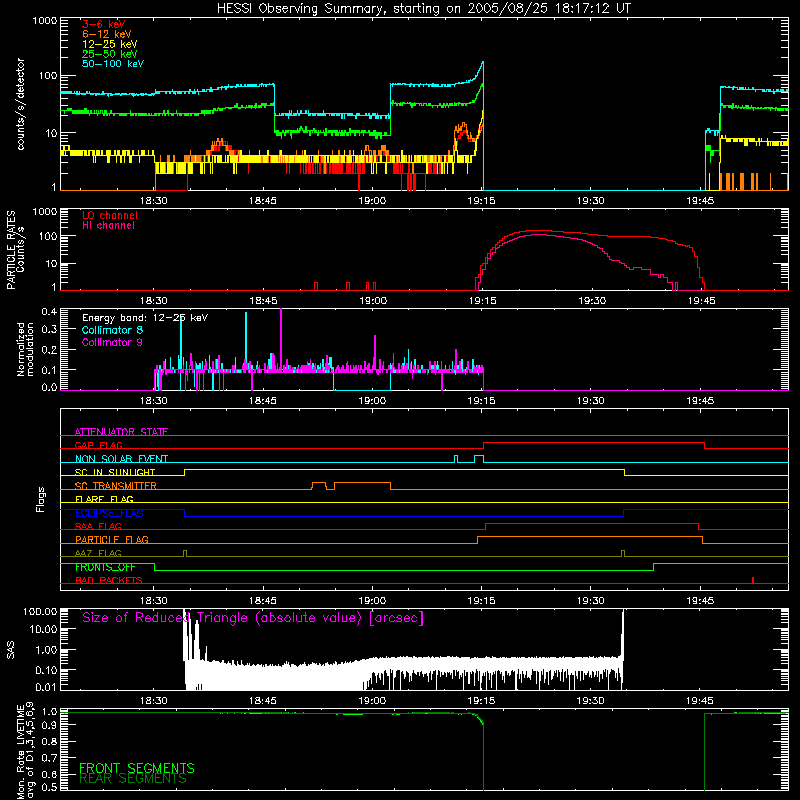Click the SAS axis label
Viewport: 800px width, 800px height.
pos(11,651)
